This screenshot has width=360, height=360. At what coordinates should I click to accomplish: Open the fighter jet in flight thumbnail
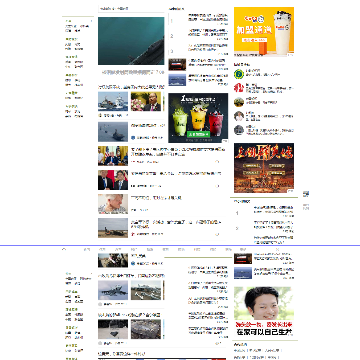pos(113,290)
